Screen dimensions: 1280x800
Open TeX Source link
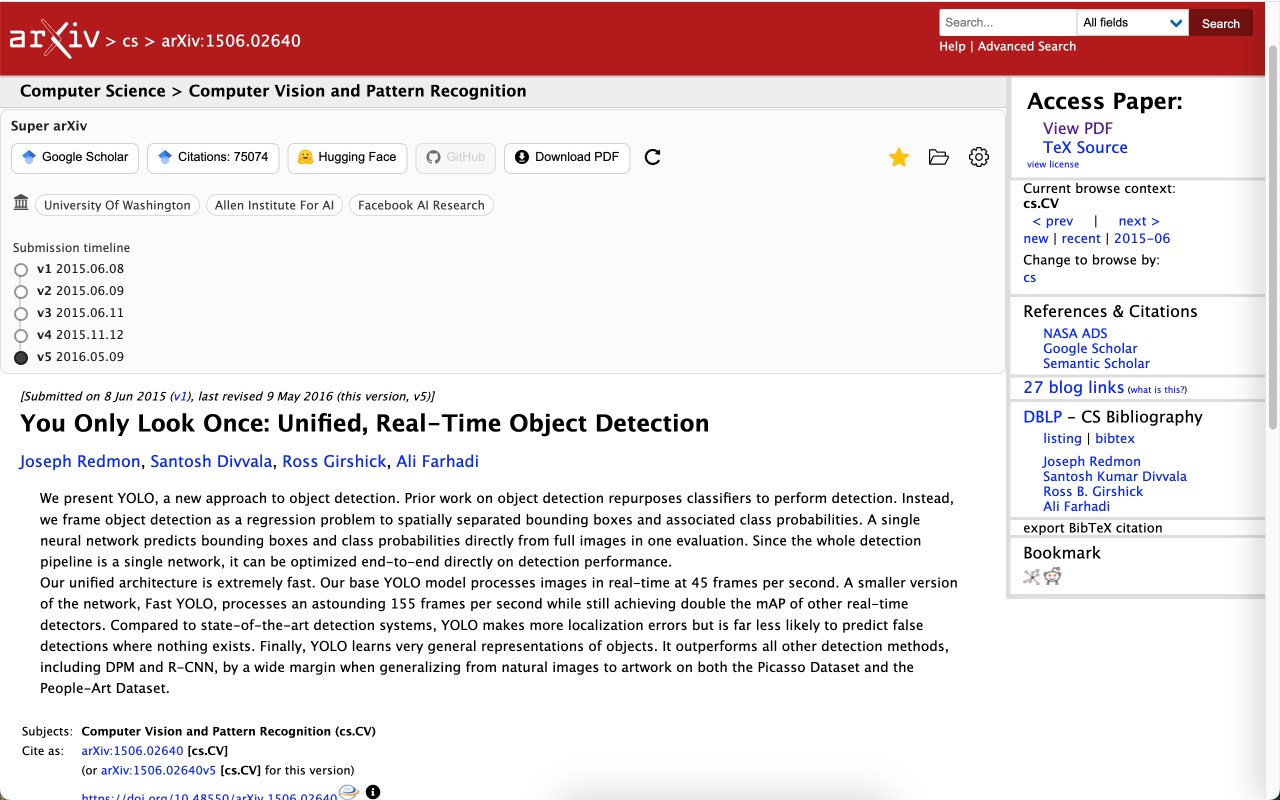1085,147
